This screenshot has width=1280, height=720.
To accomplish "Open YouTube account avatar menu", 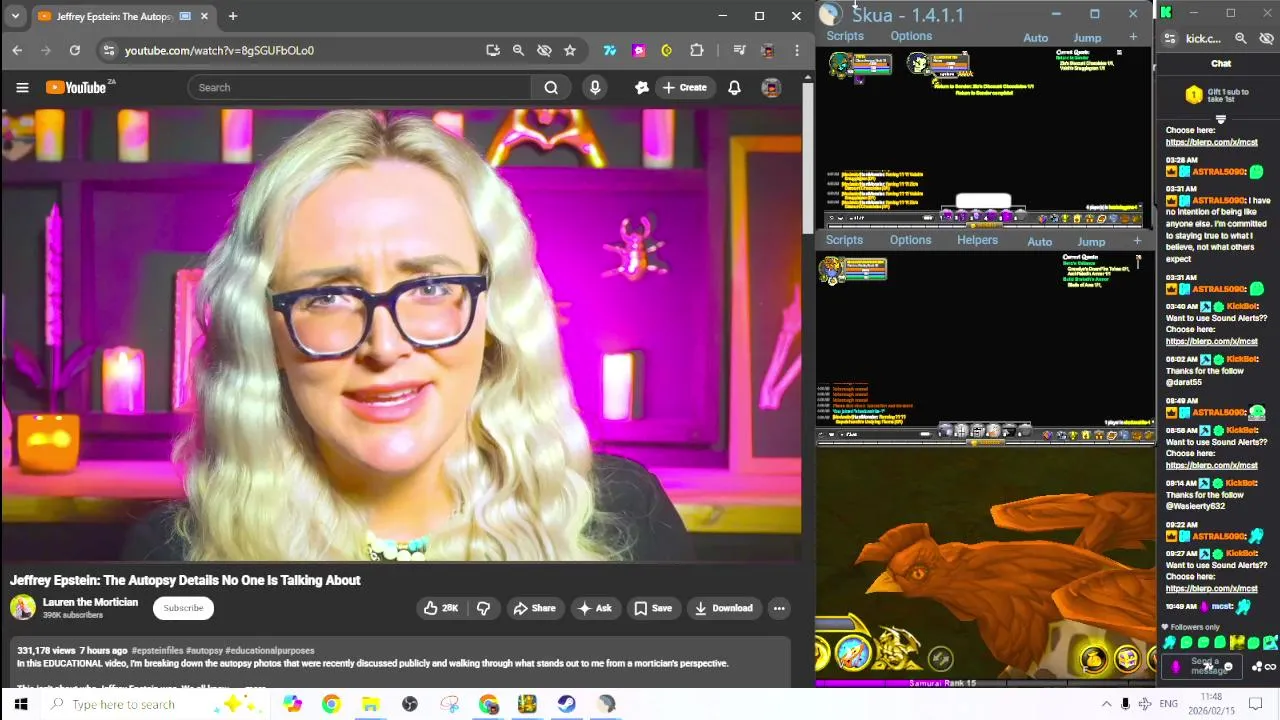I will (771, 87).
